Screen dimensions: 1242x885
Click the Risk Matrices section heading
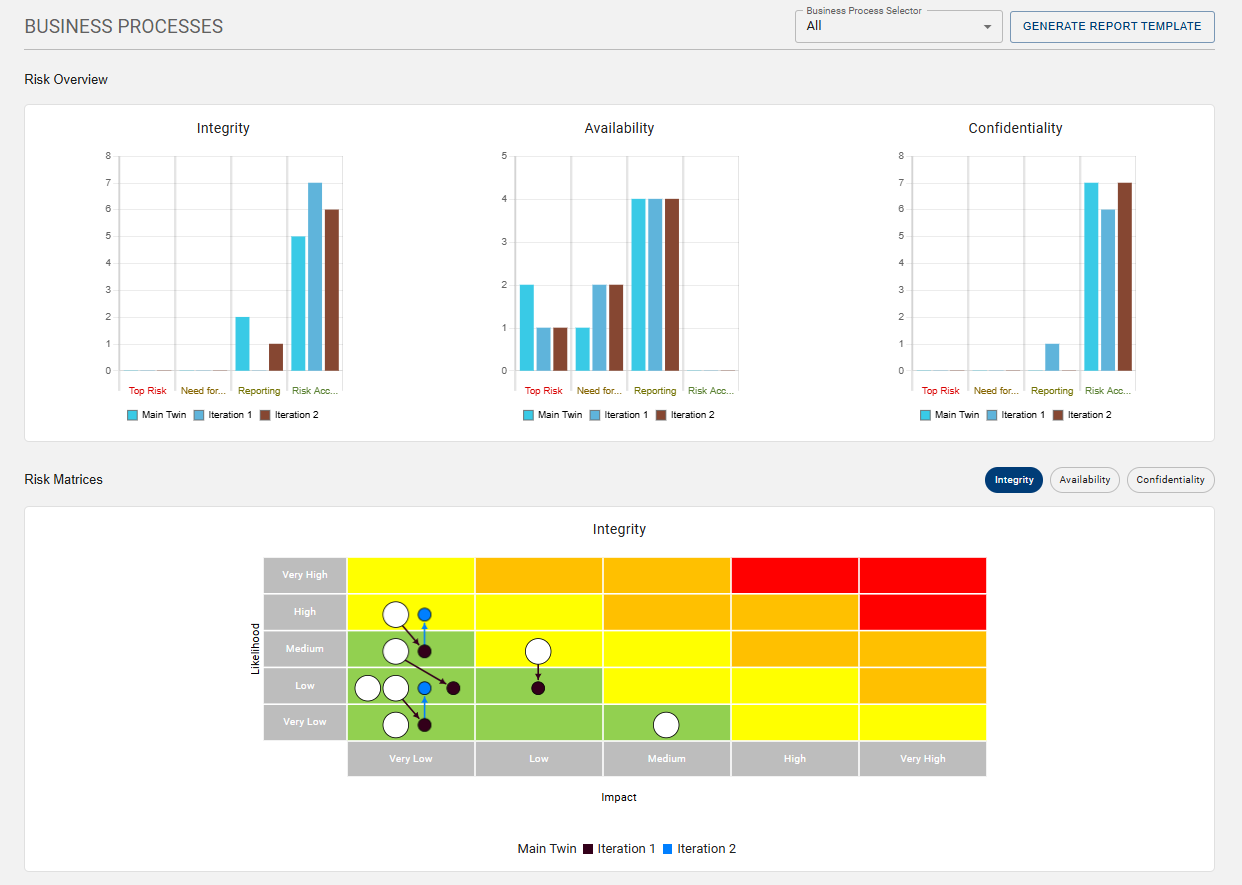pos(64,480)
